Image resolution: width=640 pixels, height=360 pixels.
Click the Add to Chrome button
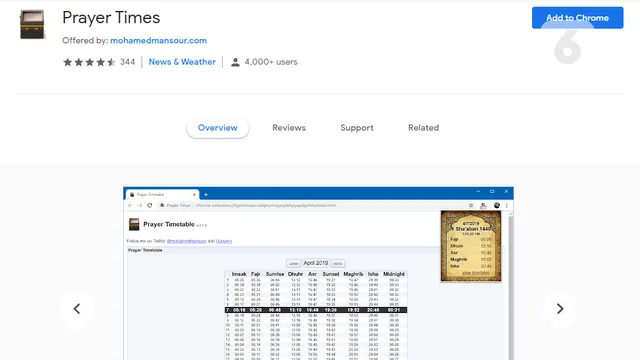[x=577, y=18]
